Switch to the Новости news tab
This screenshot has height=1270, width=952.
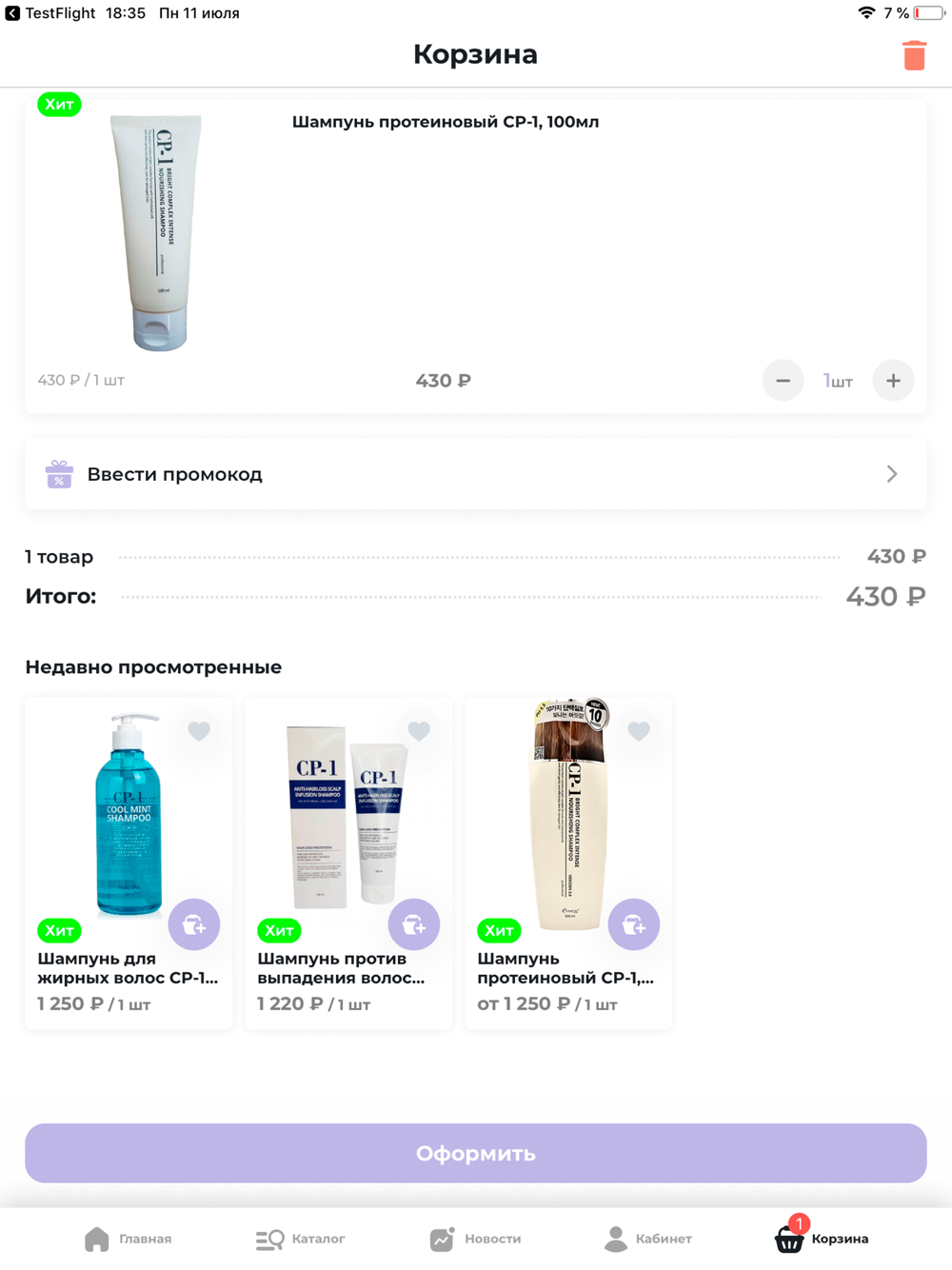click(475, 1239)
